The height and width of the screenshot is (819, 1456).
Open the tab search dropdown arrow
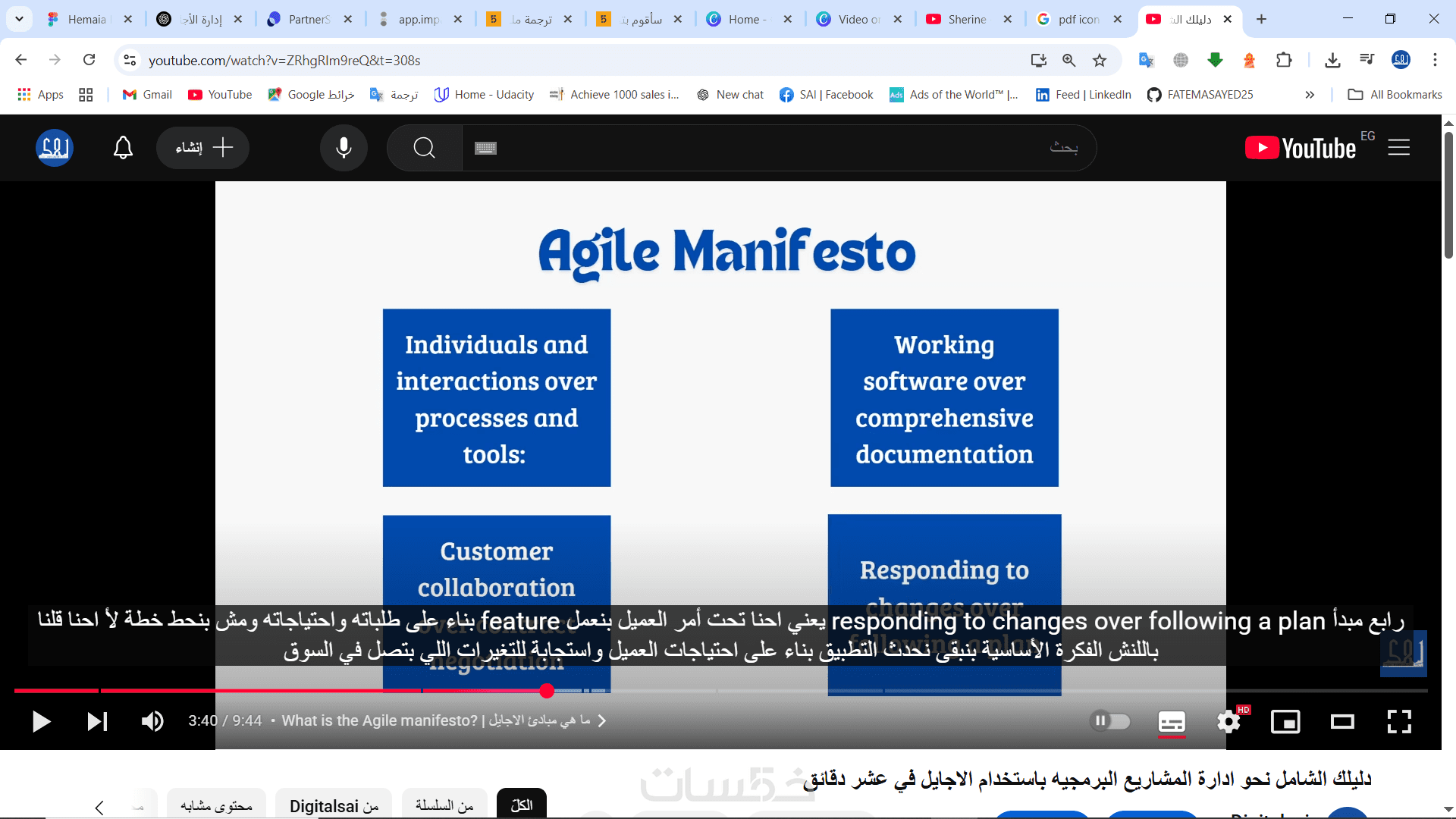[x=19, y=19]
